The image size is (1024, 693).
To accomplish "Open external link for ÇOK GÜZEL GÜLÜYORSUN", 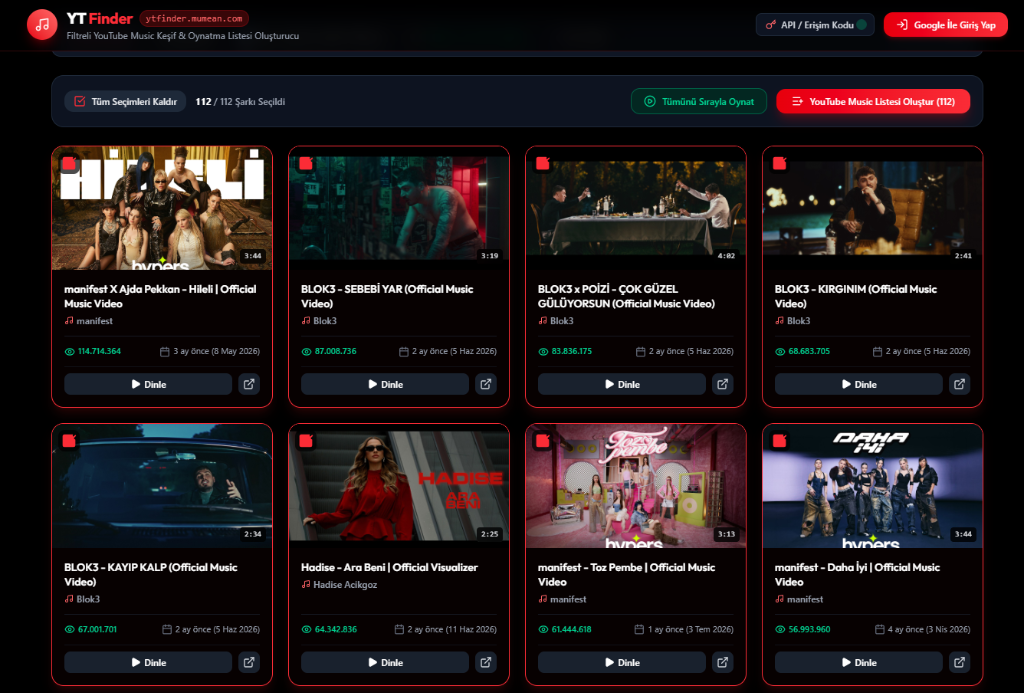I will point(722,384).
